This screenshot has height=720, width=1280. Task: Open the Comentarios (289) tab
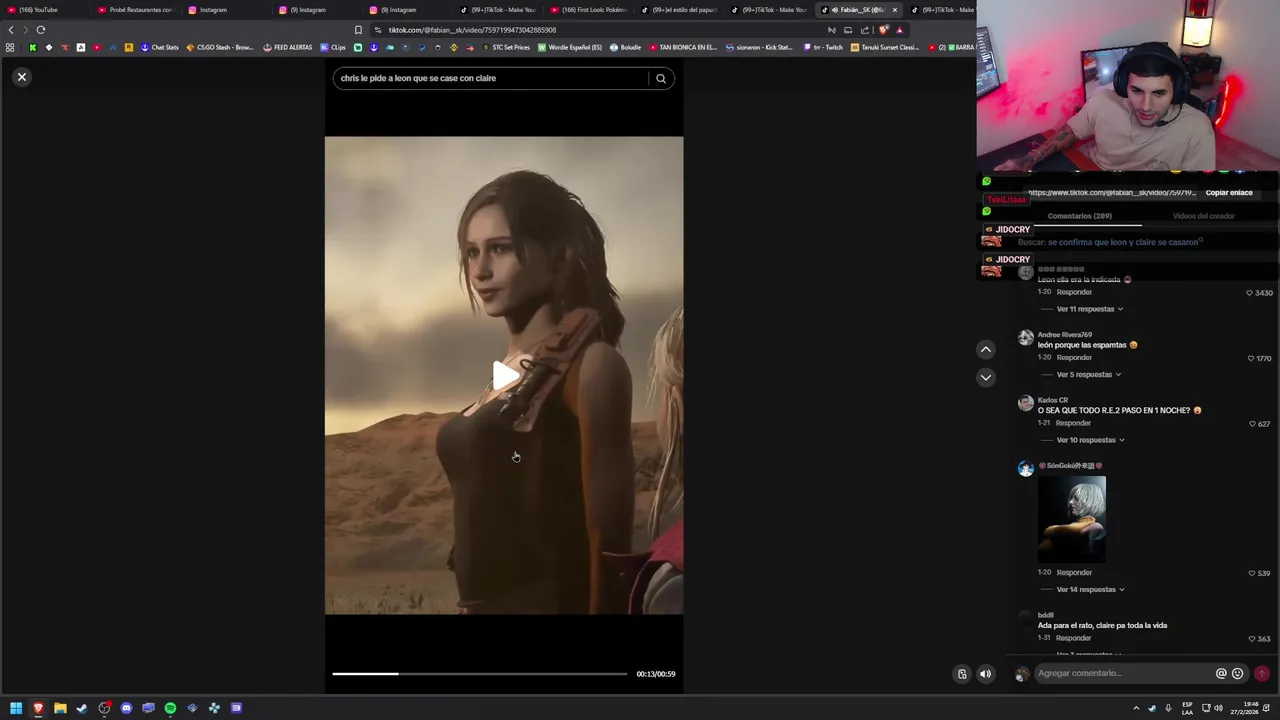(1080, 216)
